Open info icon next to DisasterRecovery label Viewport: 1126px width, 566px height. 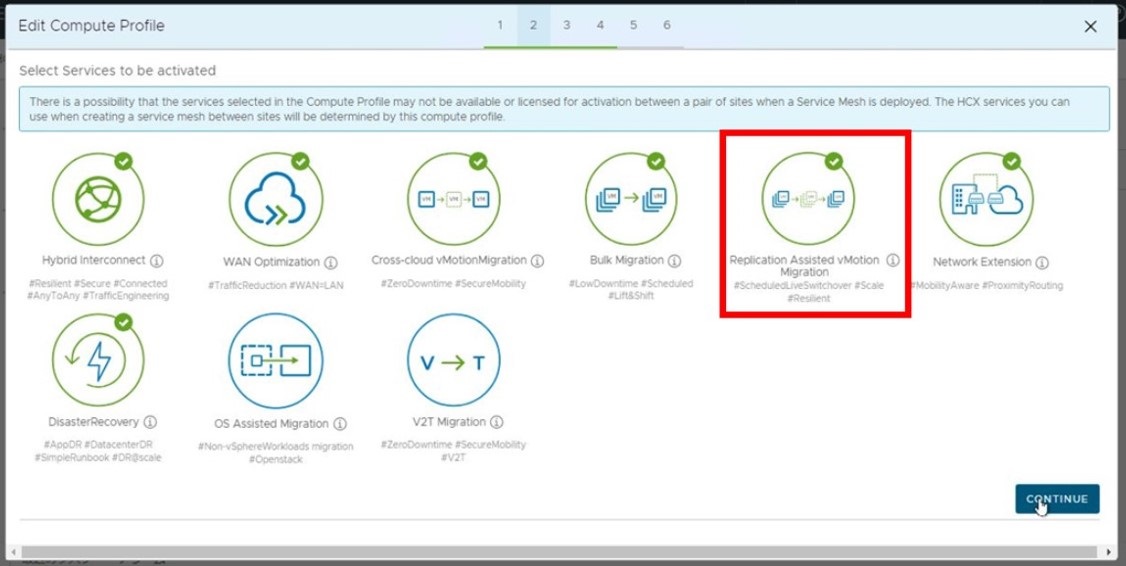(x=150, y=422)
